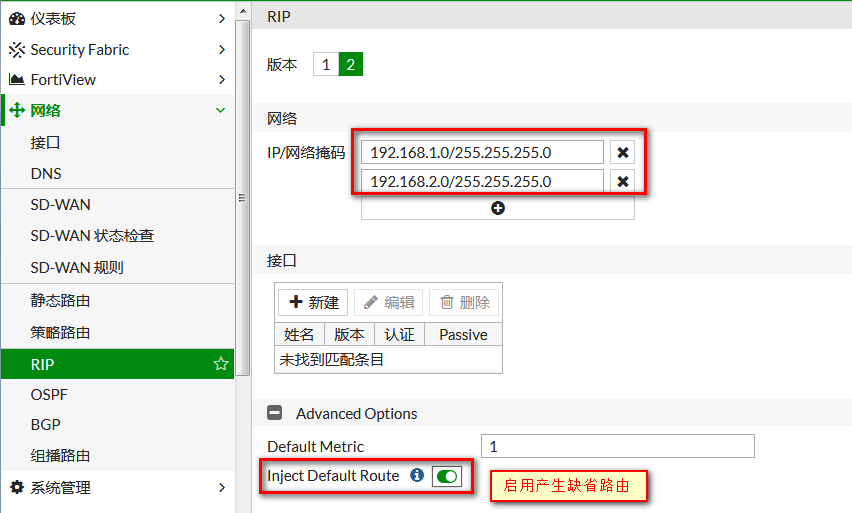Add a new IP/network row with plus icon
Screen dimensions: 852x513
coord(497,208)
